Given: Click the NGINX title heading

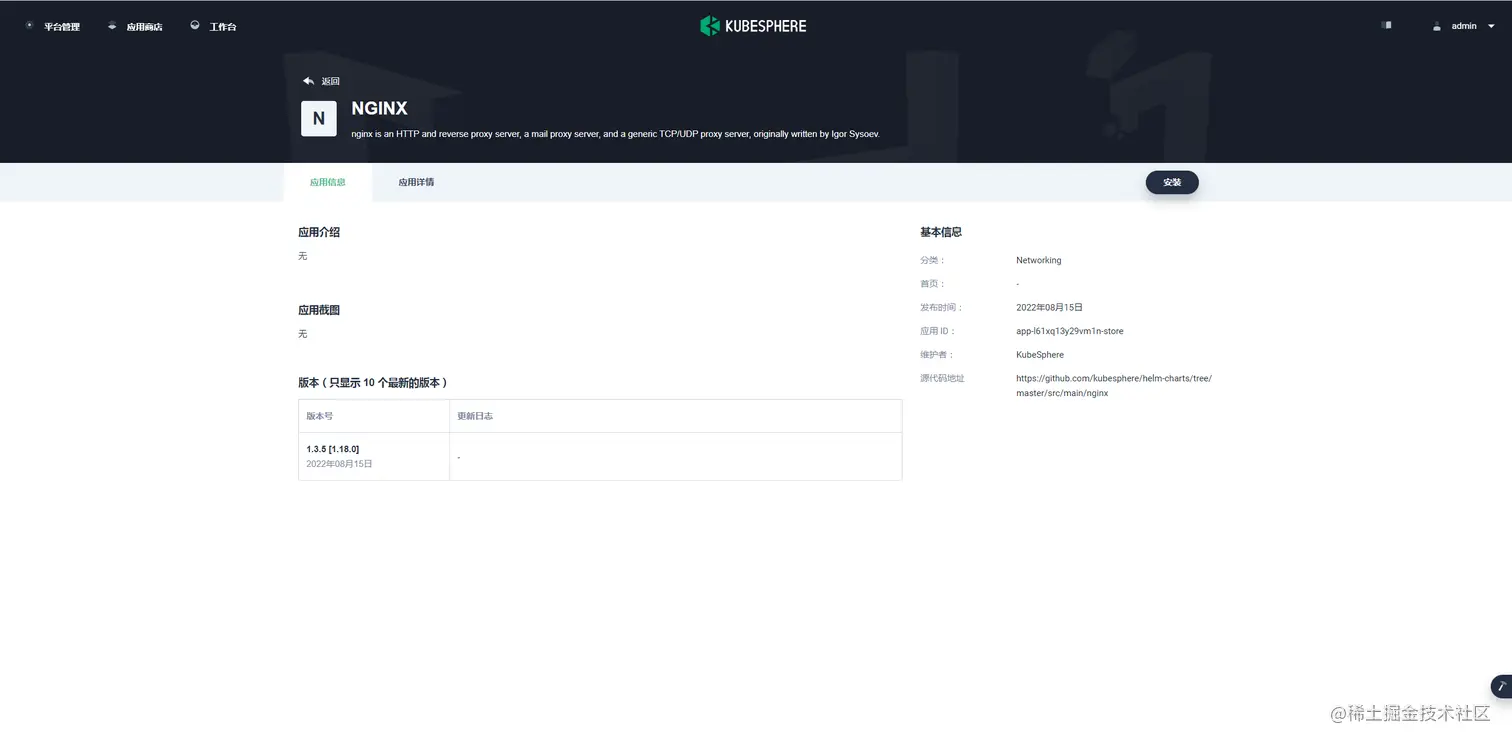Looking at the screenshot, I should pyautogui.click(x=379, y=108).
